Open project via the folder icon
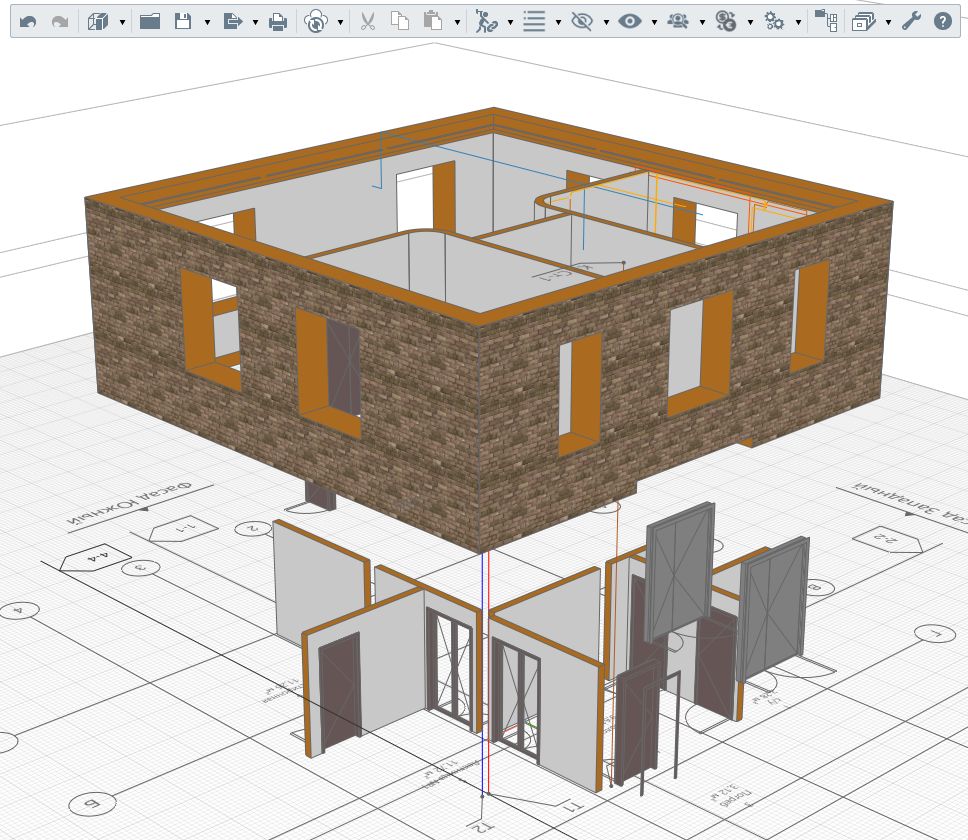 tap(150, 22)
